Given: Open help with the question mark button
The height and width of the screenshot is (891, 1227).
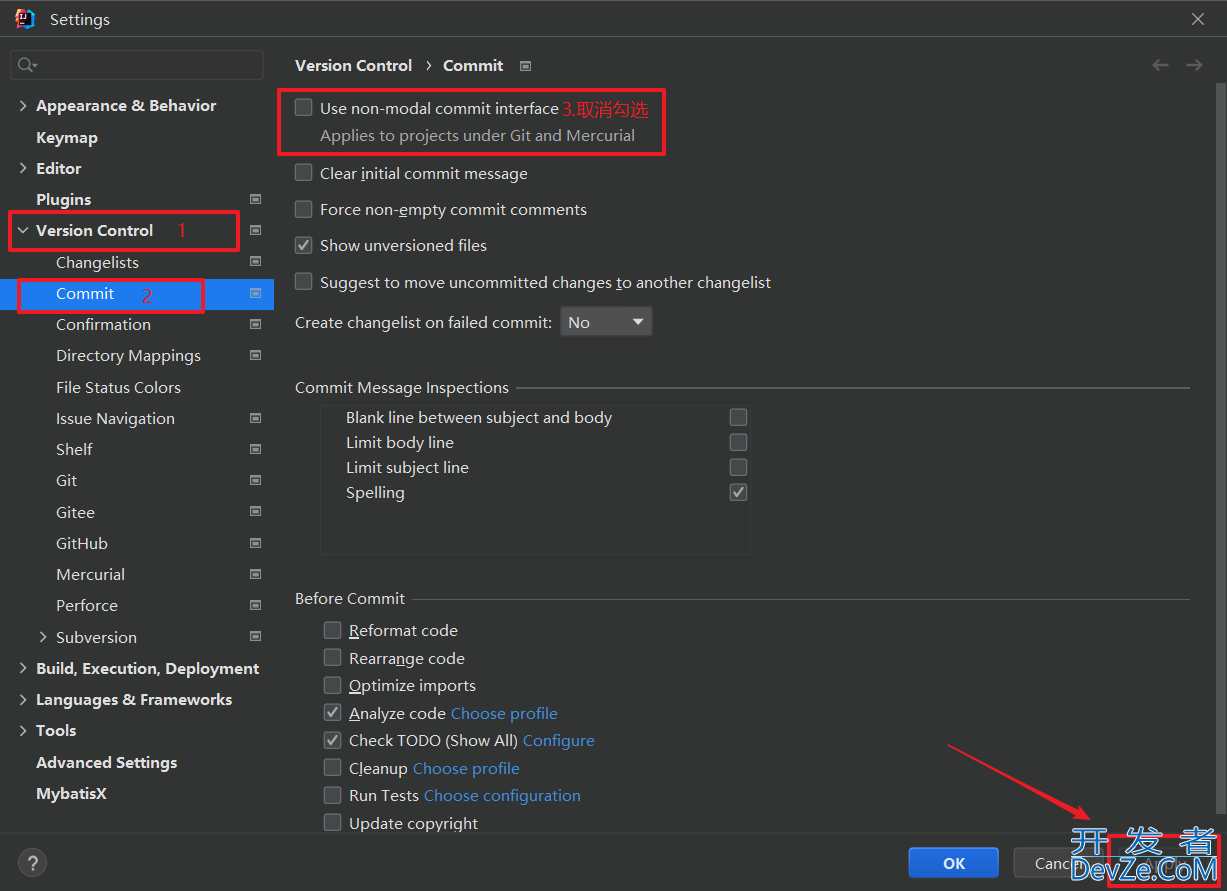Looking at the screenshot, I should [32, 862].
